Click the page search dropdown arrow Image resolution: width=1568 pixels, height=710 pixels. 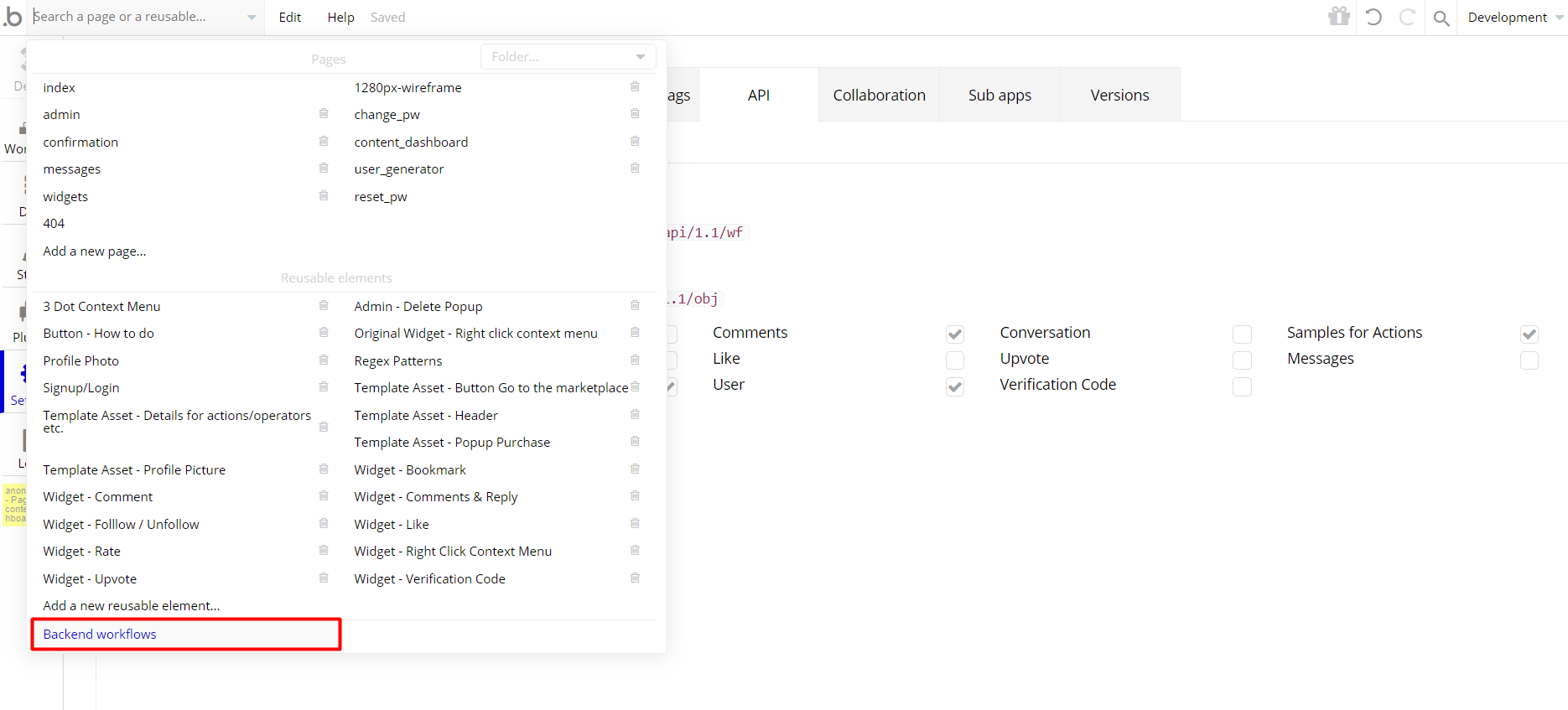tap(252, 18)
